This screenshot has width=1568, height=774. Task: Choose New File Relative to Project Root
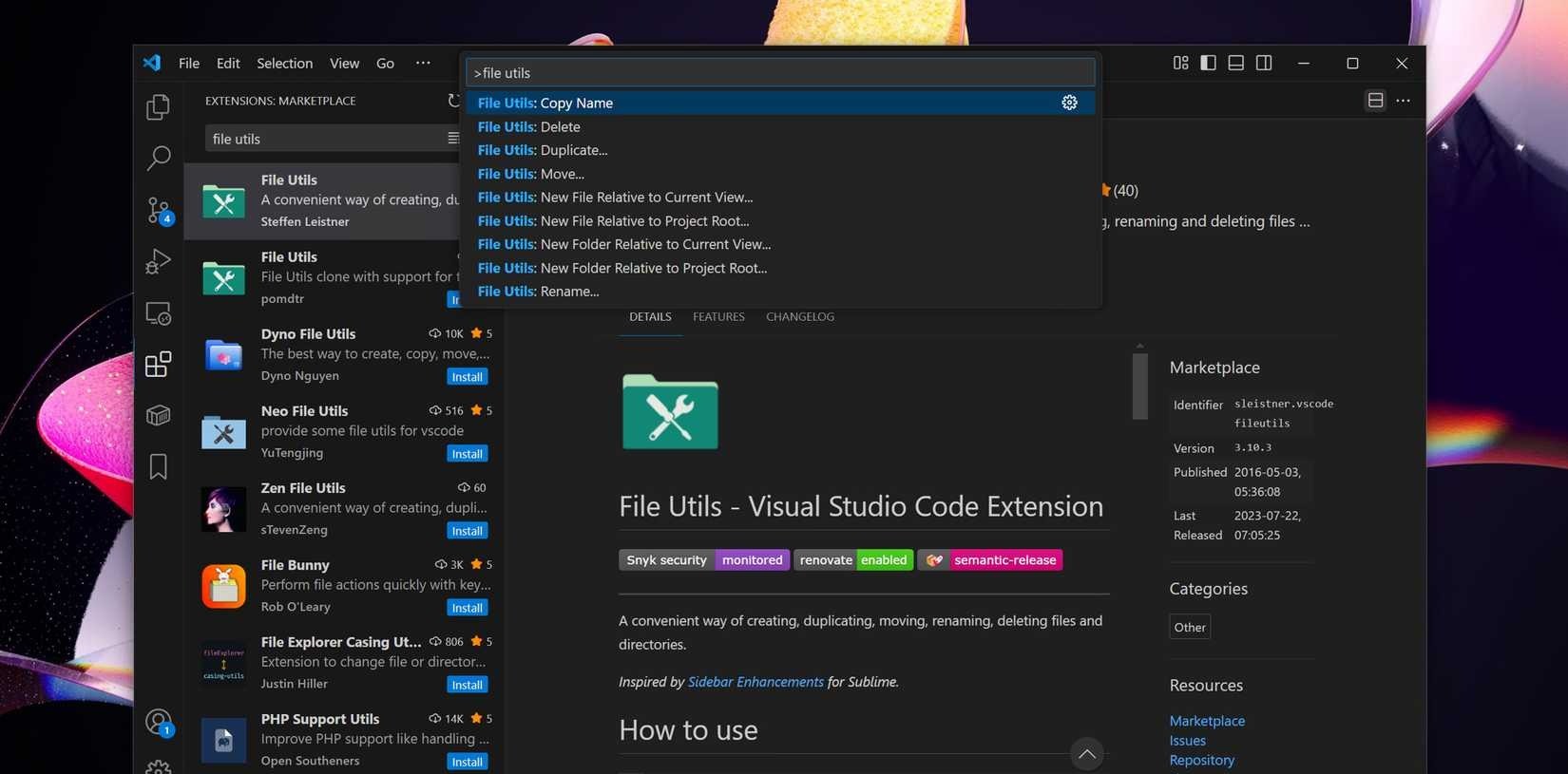pyautogui.click(x=780, y=220)
